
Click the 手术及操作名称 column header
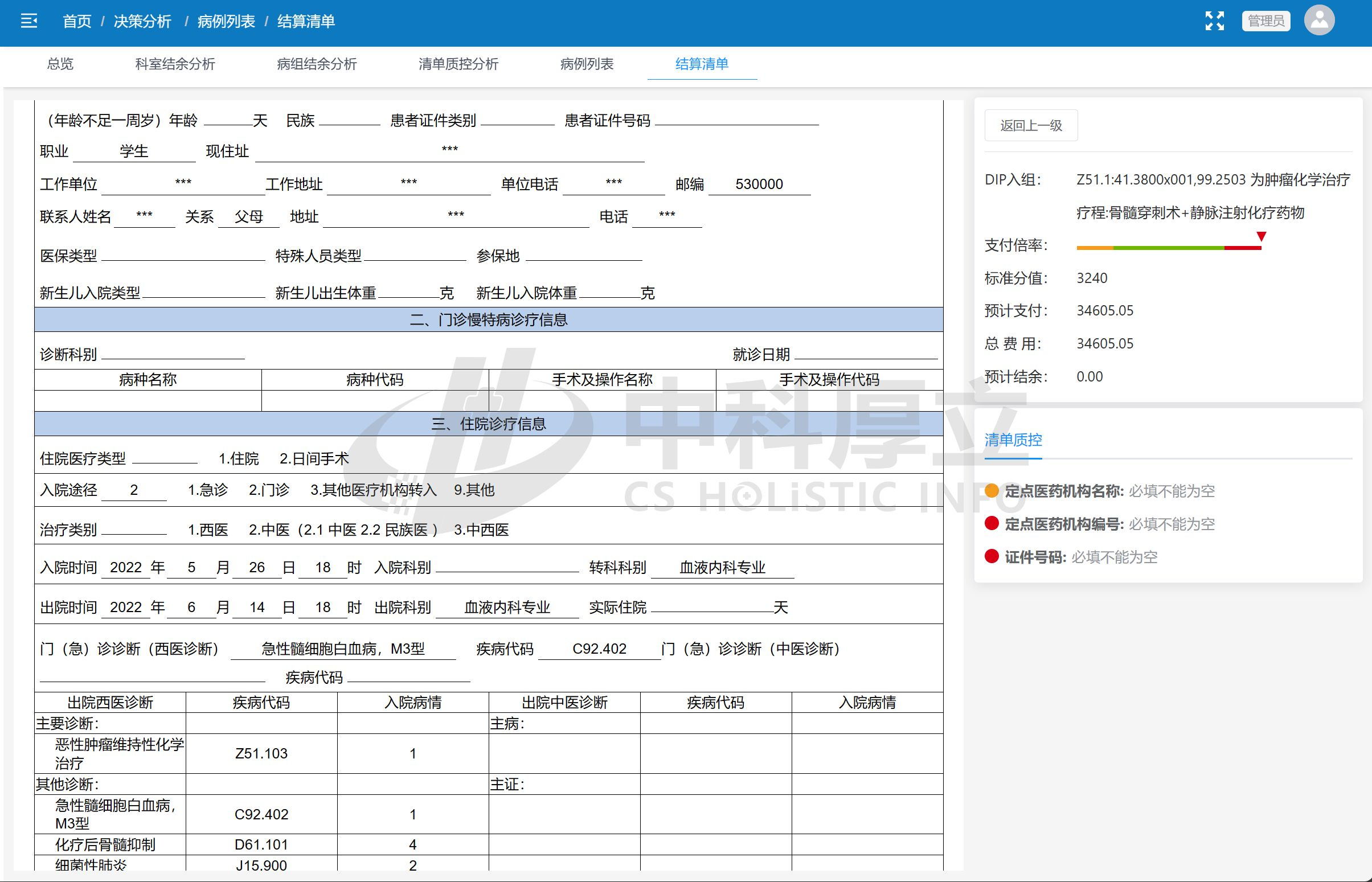click(x=602, y=380)
